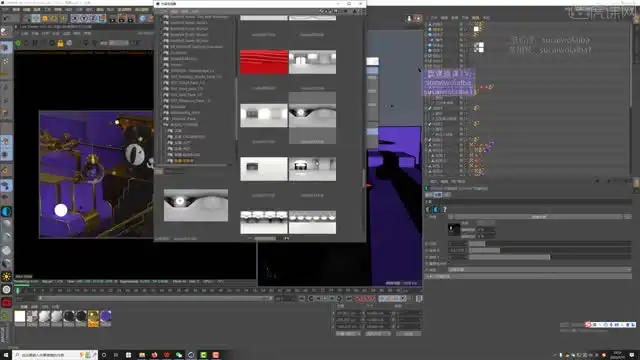Open Render Settings clapperboard icon
This screenshot has width=640, height=360.
click(131, 18)
